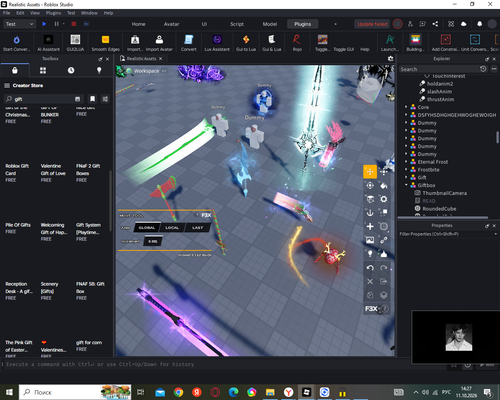500x400 pixels.
Task: Click the Start Conversion plugin icon
Action: [16, 40]
